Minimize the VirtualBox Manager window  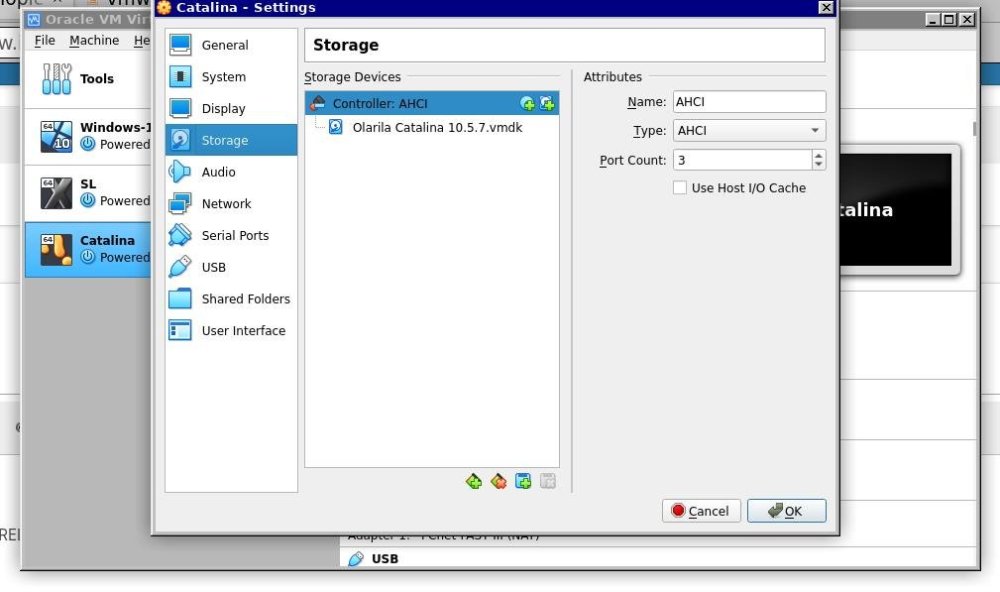(933, 20)
